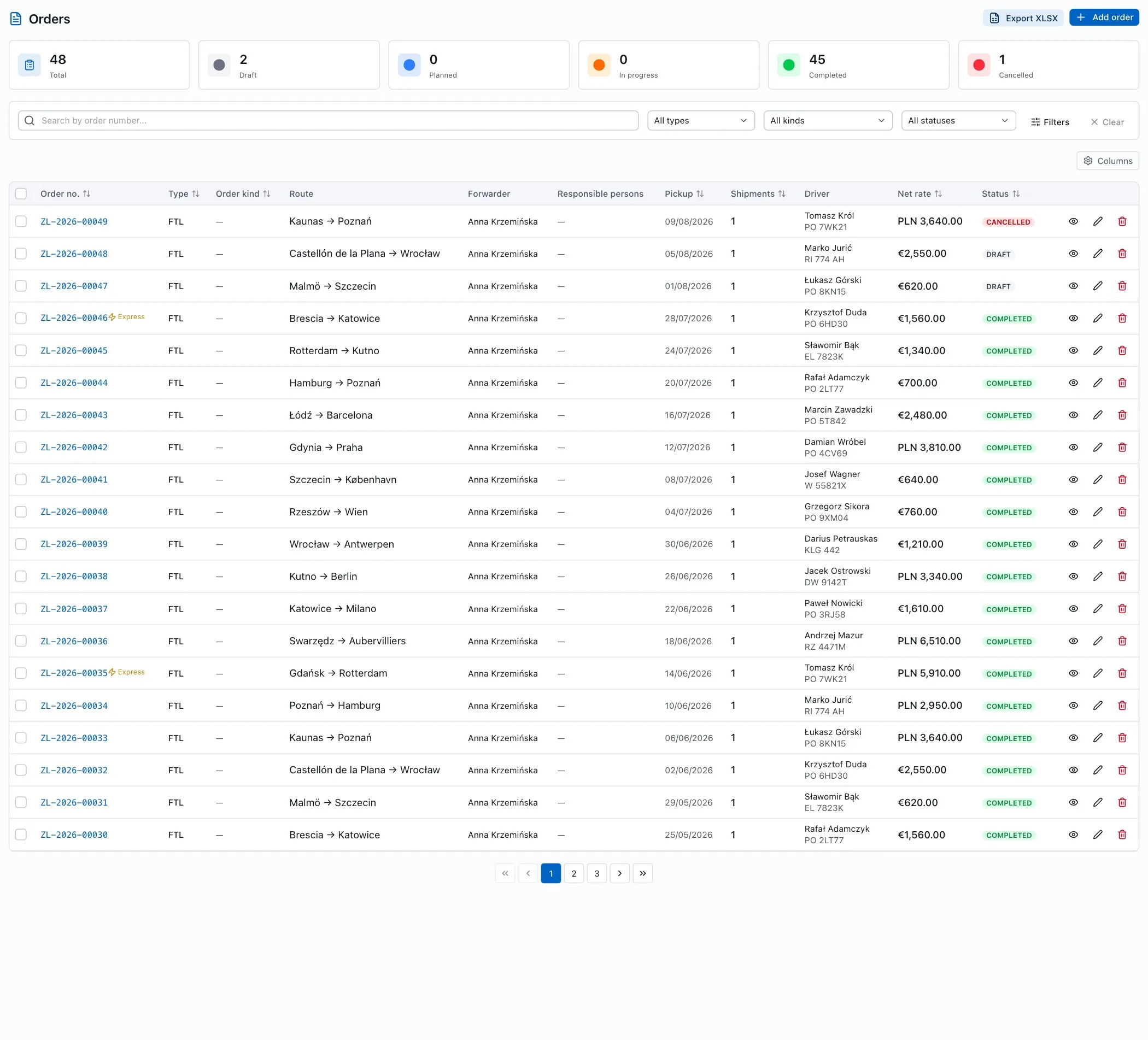
Task: Open the All types dropdown
Action: [x=700, y=121]
